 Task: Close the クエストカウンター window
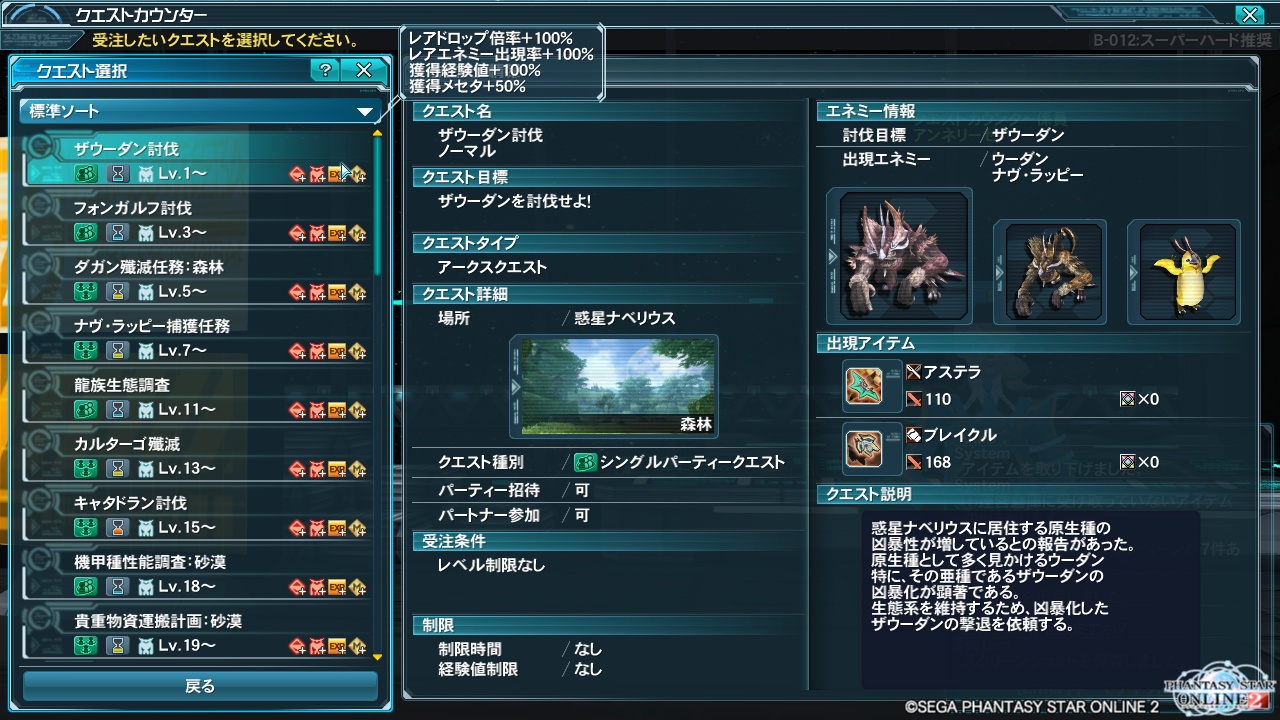click(x=1248, y=14)
